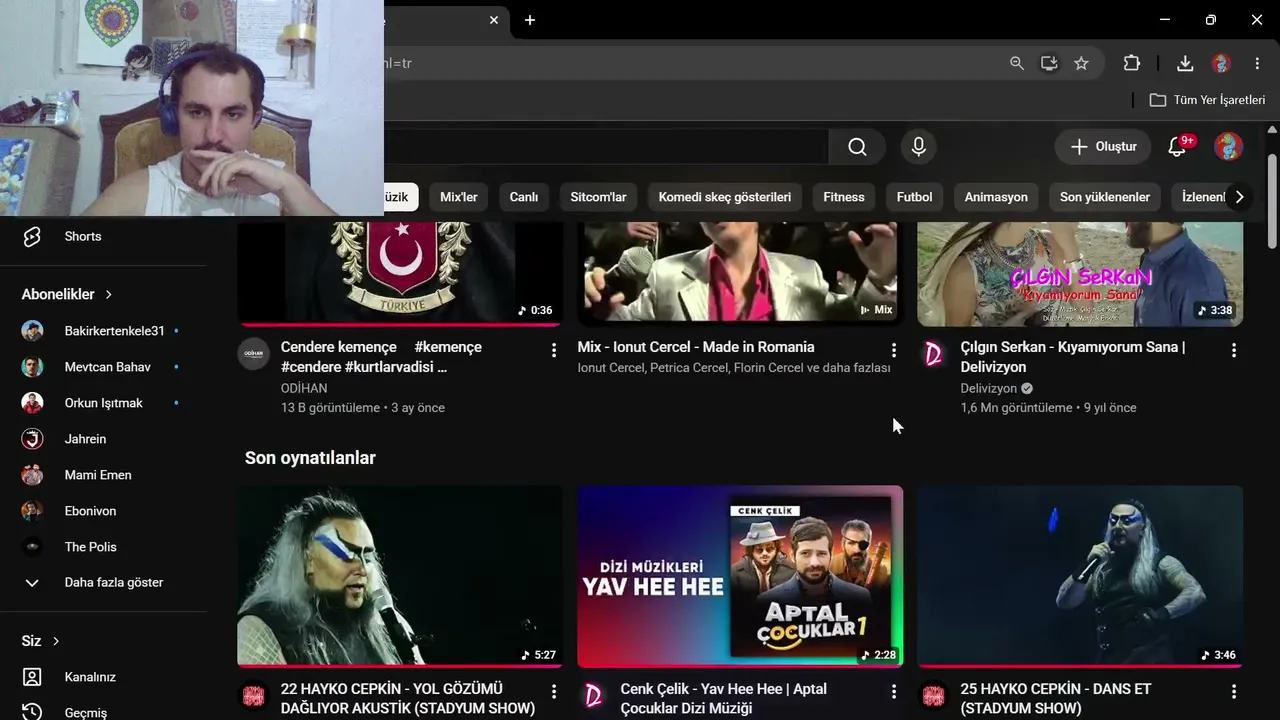Image resolution: width=1280 pixels, height=720 pixels.
Task: Open options for Cenk Çelik Yav Hee Hee
Action: pyautogui.click(x=894, y=692)
